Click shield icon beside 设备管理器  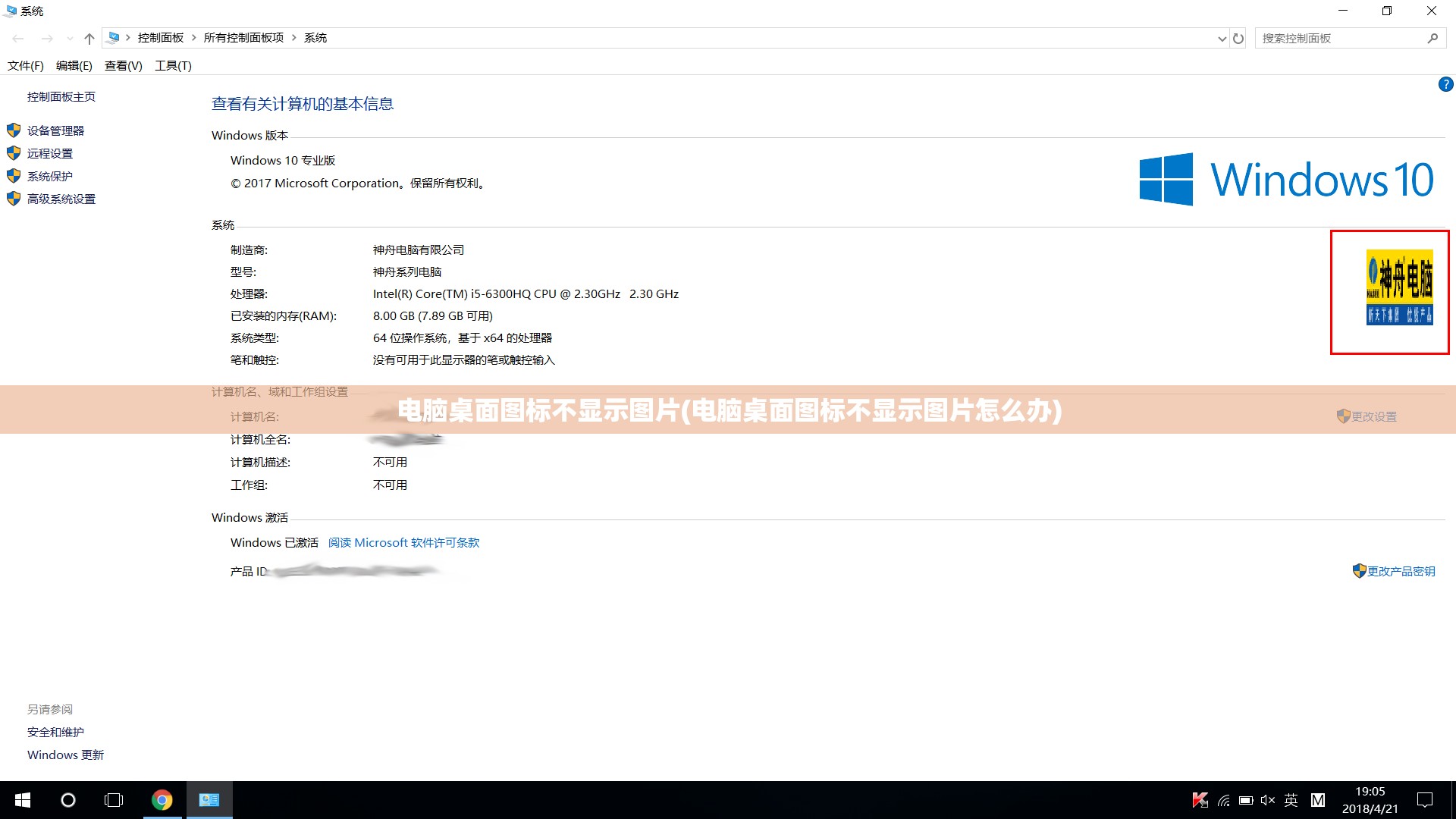point(14,130)
